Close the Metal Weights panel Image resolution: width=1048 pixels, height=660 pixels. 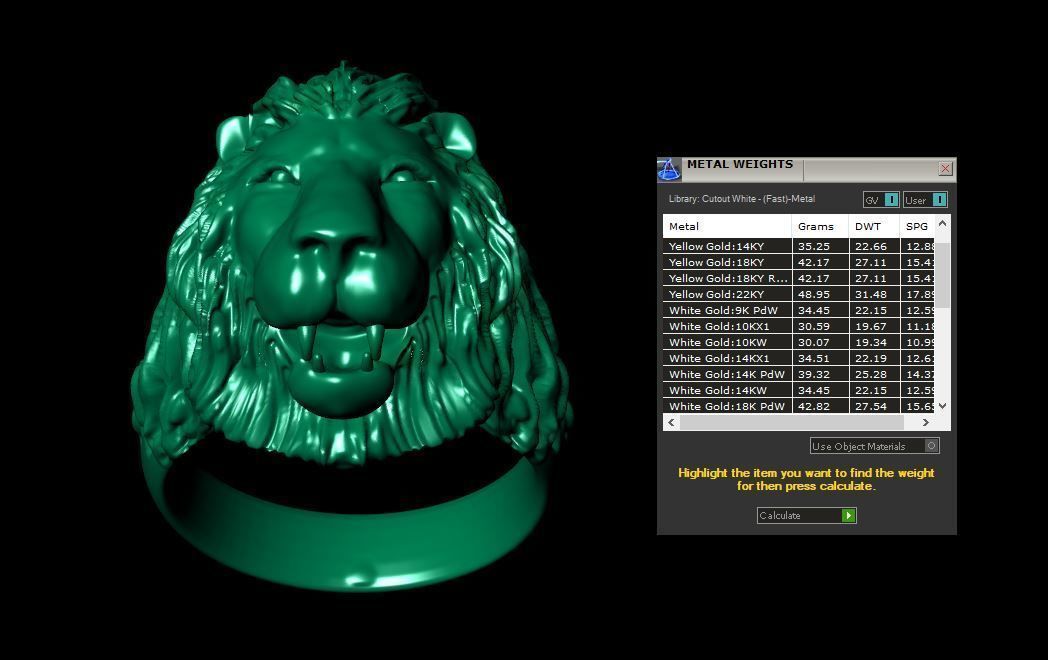(x=945, y=169)
